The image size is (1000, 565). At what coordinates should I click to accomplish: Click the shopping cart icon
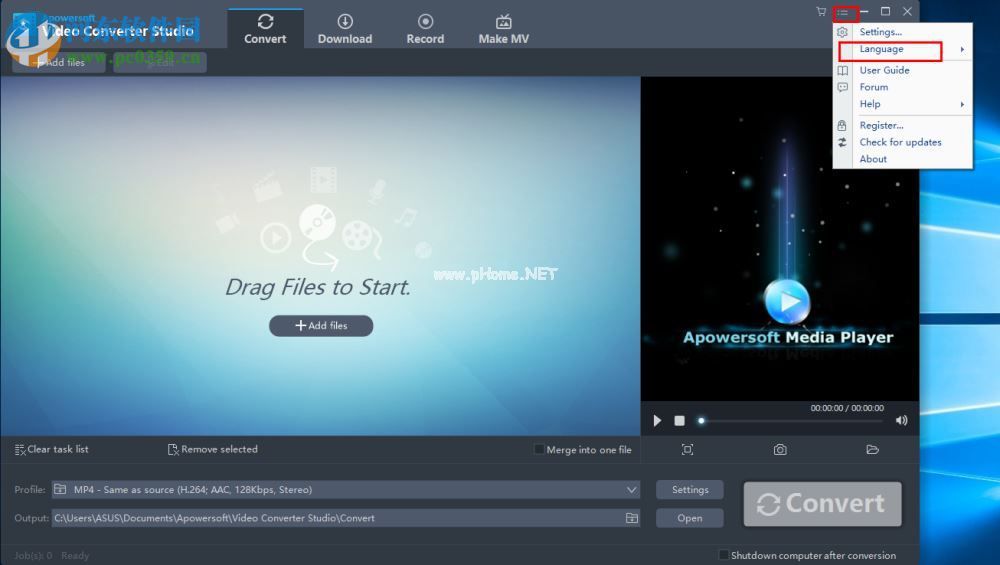tap(821, 11)
